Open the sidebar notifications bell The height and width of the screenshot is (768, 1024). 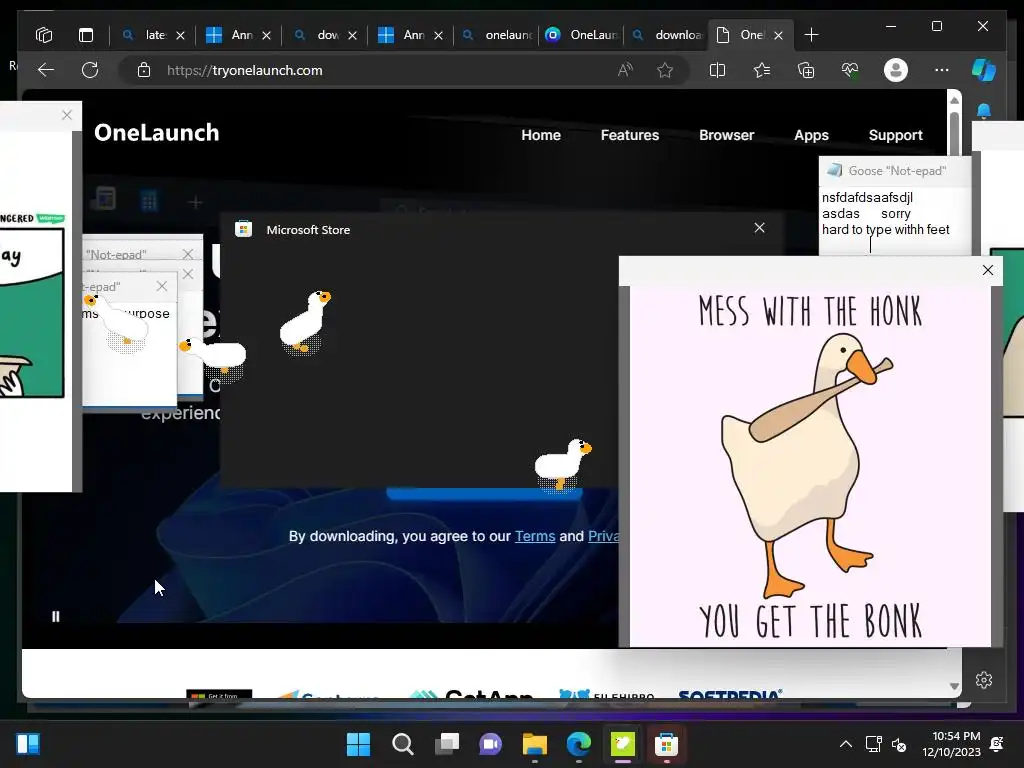click(984, 111)
